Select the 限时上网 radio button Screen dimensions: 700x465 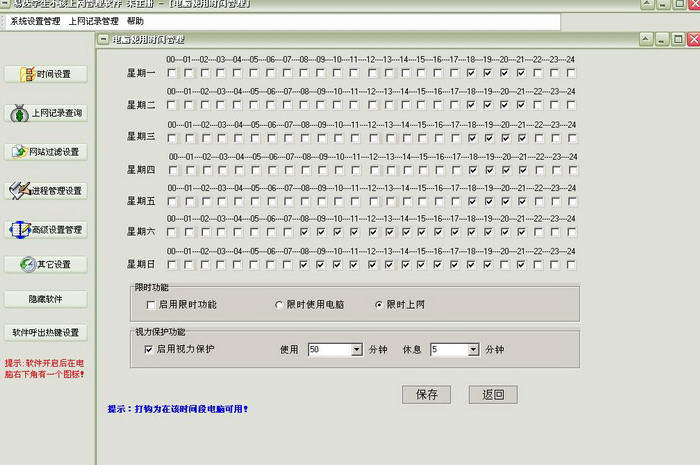point(378,304)
